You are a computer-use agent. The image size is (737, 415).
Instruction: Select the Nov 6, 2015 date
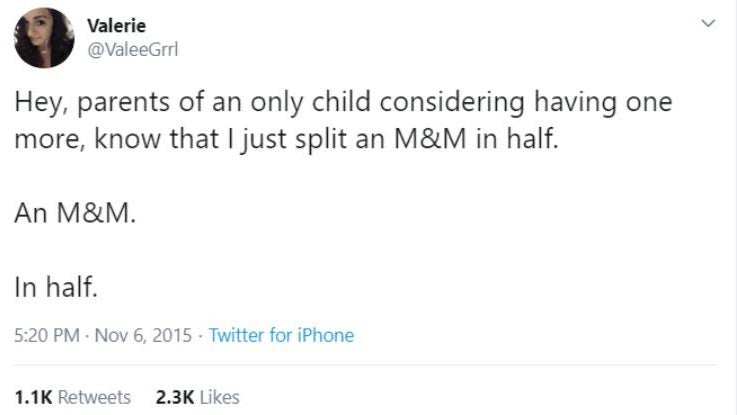coord(143,336)
